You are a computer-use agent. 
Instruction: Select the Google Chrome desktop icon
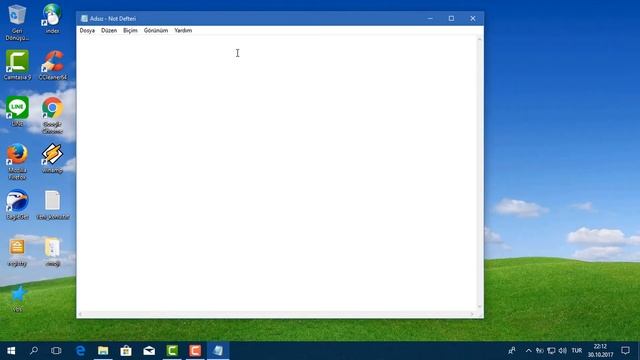click(52, 116)
